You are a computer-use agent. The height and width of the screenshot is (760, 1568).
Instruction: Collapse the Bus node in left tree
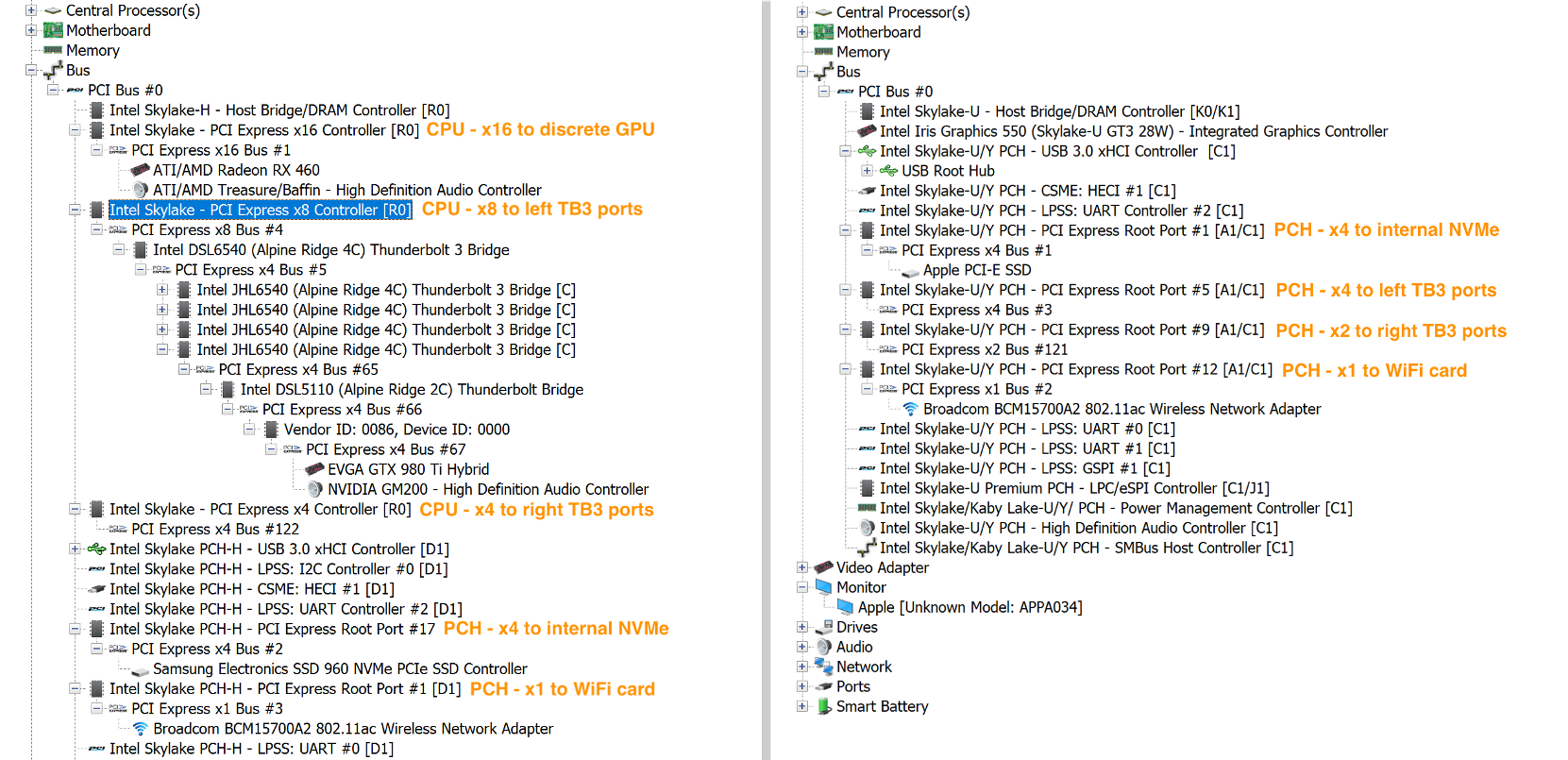coord(31,70)
